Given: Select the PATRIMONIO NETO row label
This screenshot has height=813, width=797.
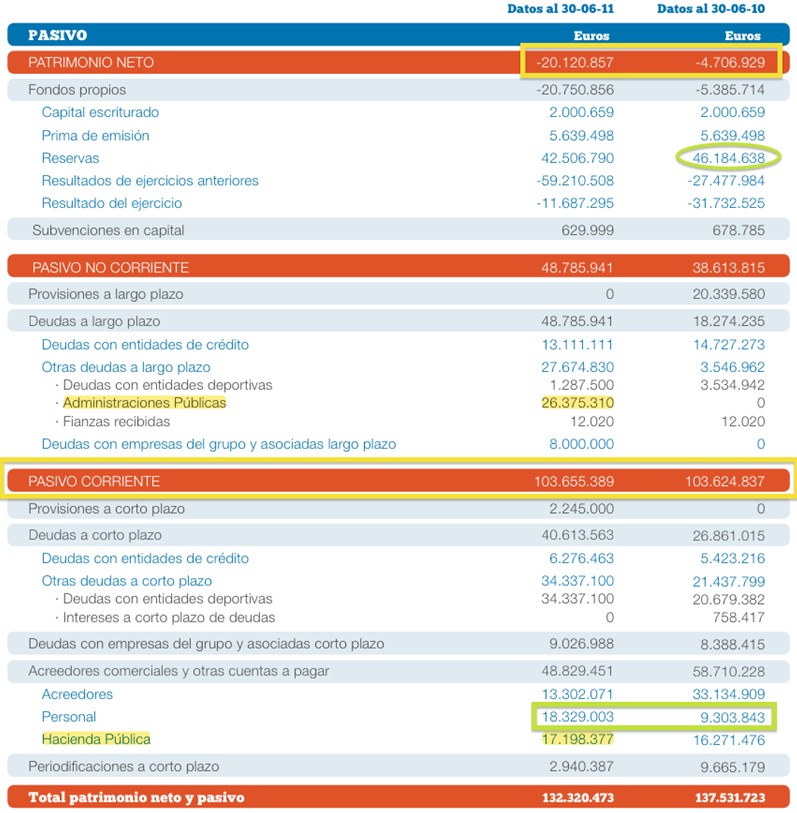Looking at the screenshot, I should tap(91, 62).
